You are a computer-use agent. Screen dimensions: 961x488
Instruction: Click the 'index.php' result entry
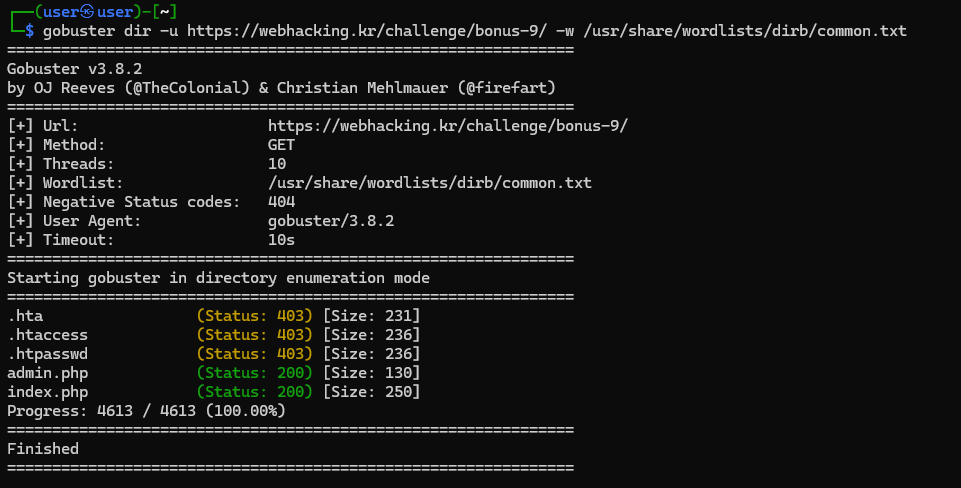coord(47,392)
